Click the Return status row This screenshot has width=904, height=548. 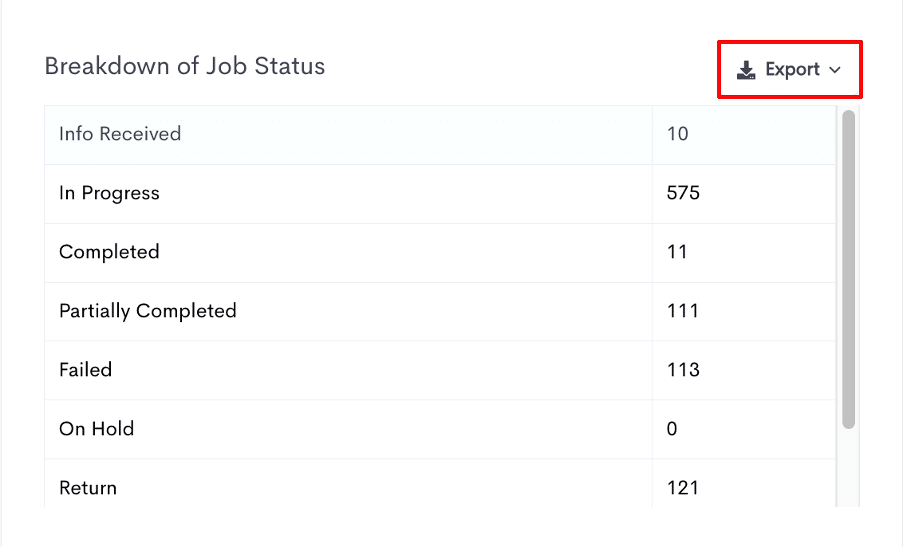click(x=440, y=483)
